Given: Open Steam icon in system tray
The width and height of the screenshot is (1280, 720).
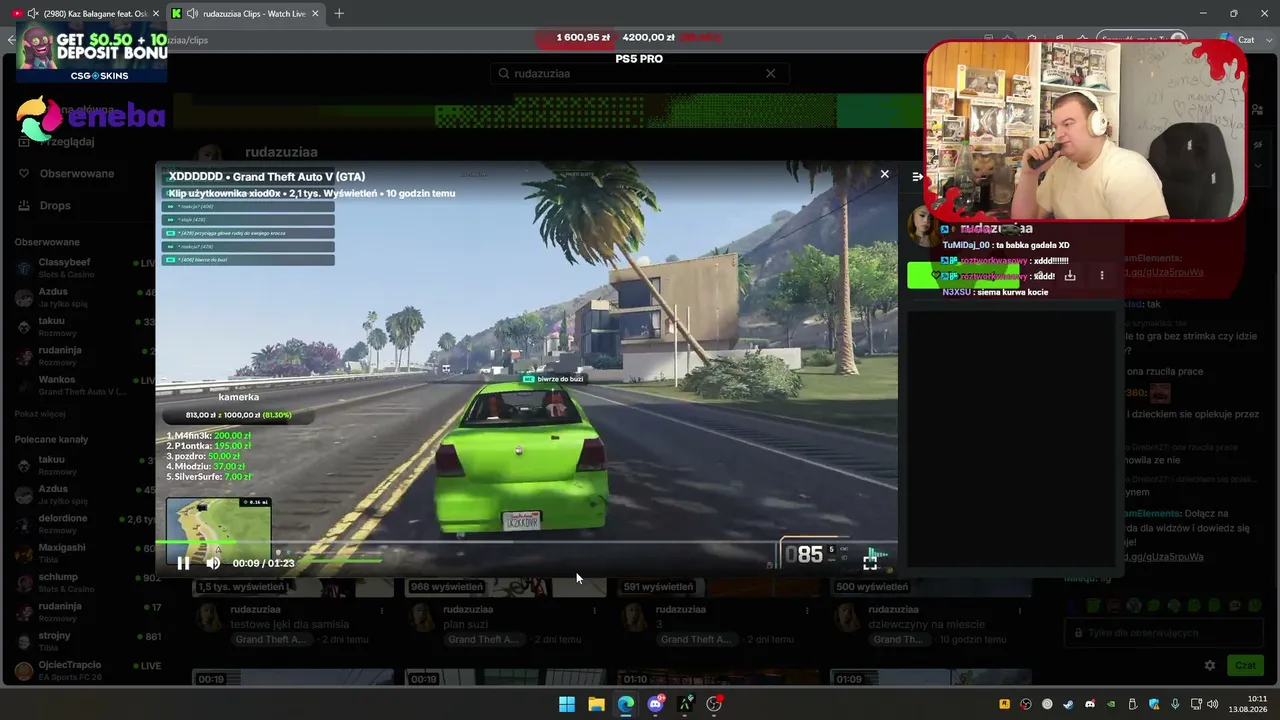Looking at the screenshot, I should (1069, 704).
